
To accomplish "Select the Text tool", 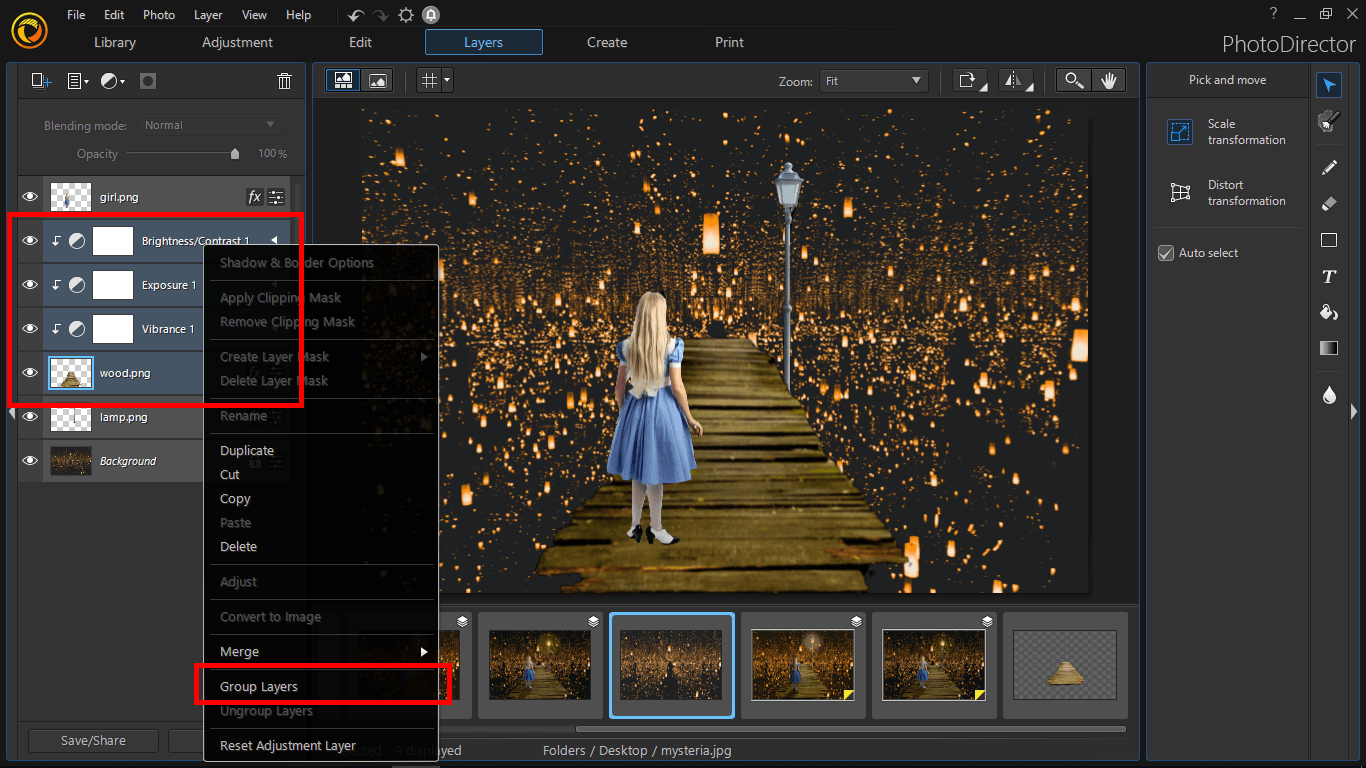I will click(x=1329, y=276).
